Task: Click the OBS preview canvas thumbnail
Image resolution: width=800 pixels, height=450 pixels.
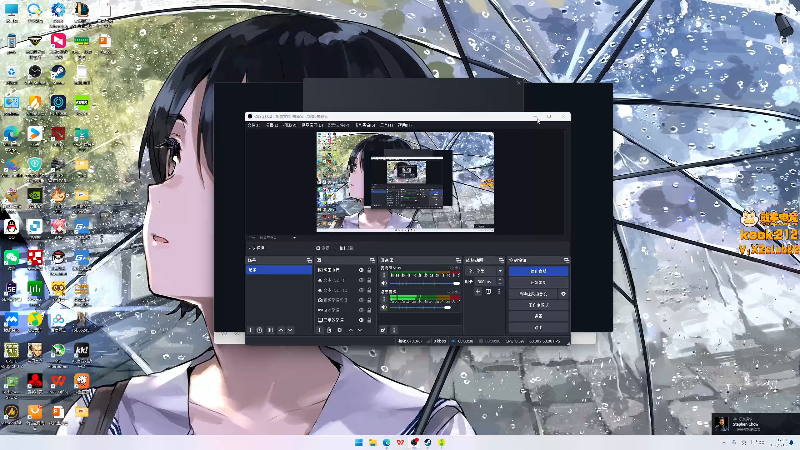Action: tap(405, 182)
